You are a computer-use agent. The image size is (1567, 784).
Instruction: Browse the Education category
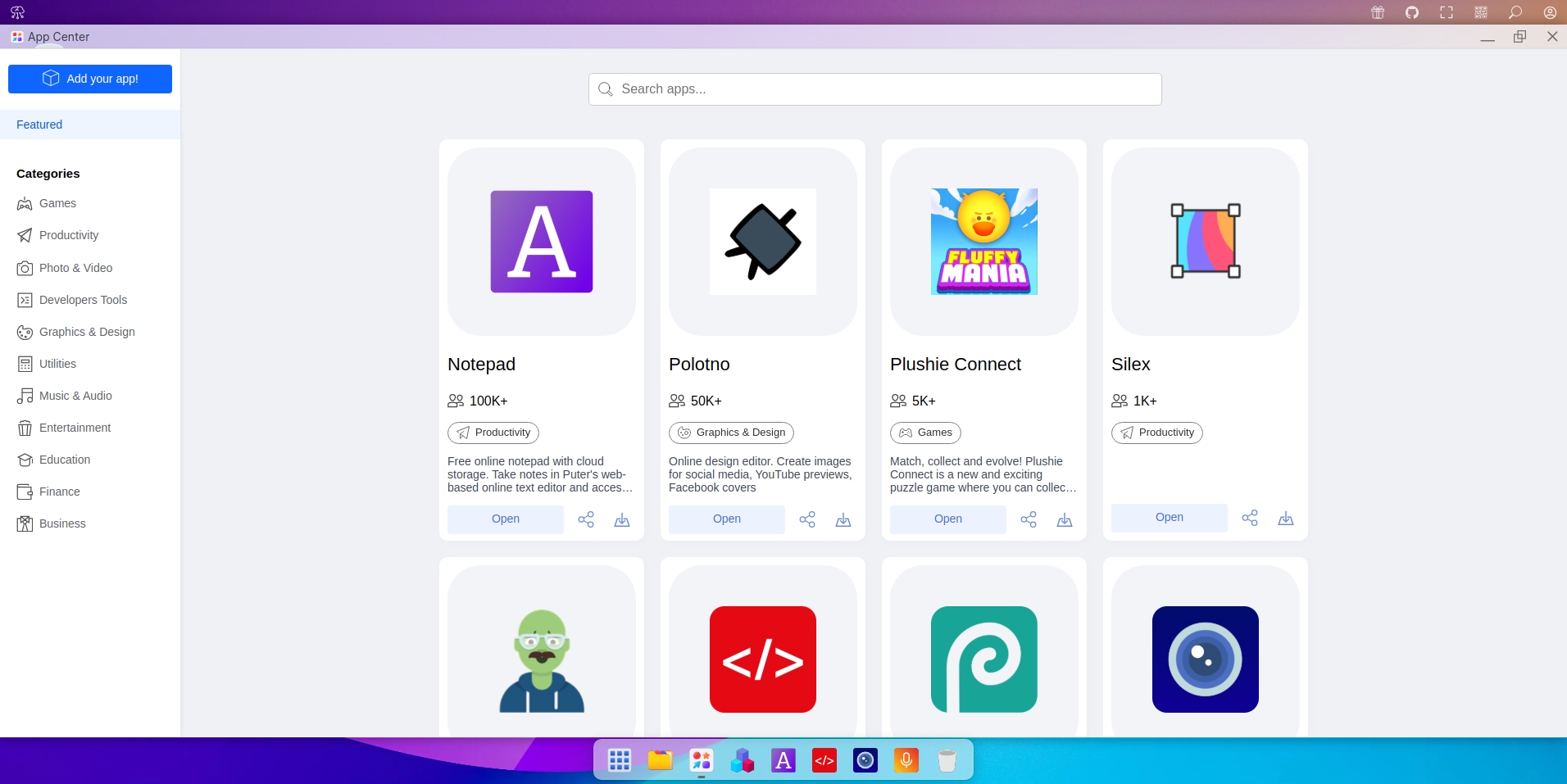pos(90,460)
